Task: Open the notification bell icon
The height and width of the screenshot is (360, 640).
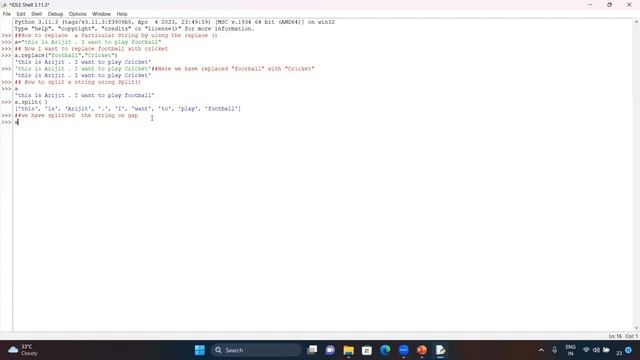Action: click(x=629, y=350)
